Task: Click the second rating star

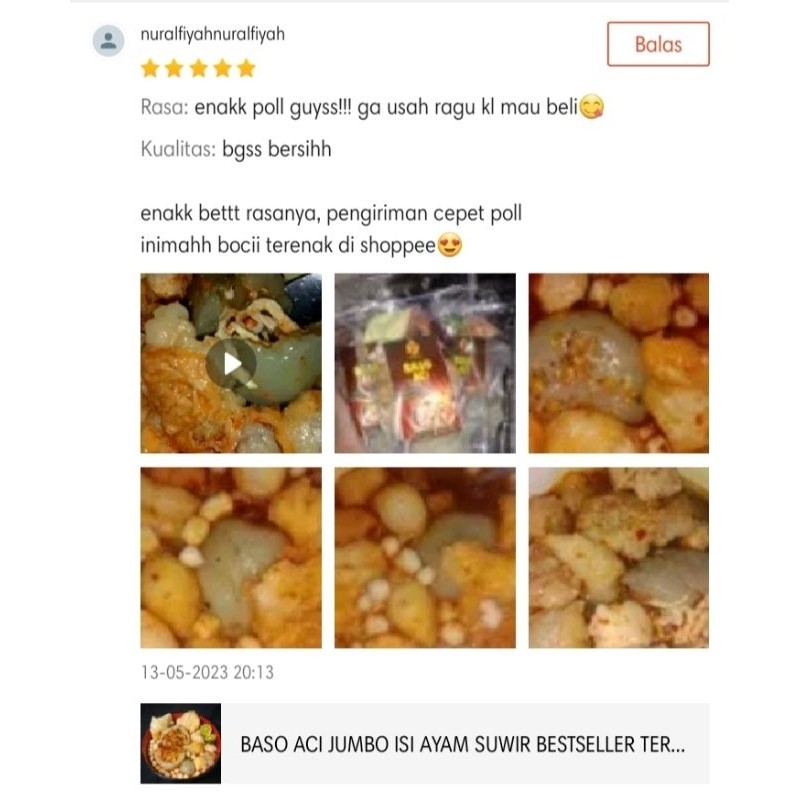Action: pos(174,68)
